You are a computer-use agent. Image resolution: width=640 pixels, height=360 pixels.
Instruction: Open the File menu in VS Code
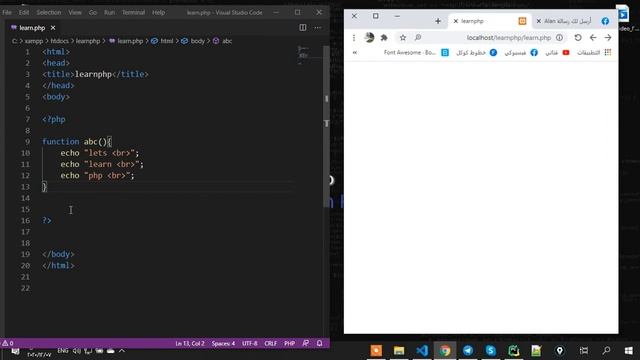pos(7,12)
